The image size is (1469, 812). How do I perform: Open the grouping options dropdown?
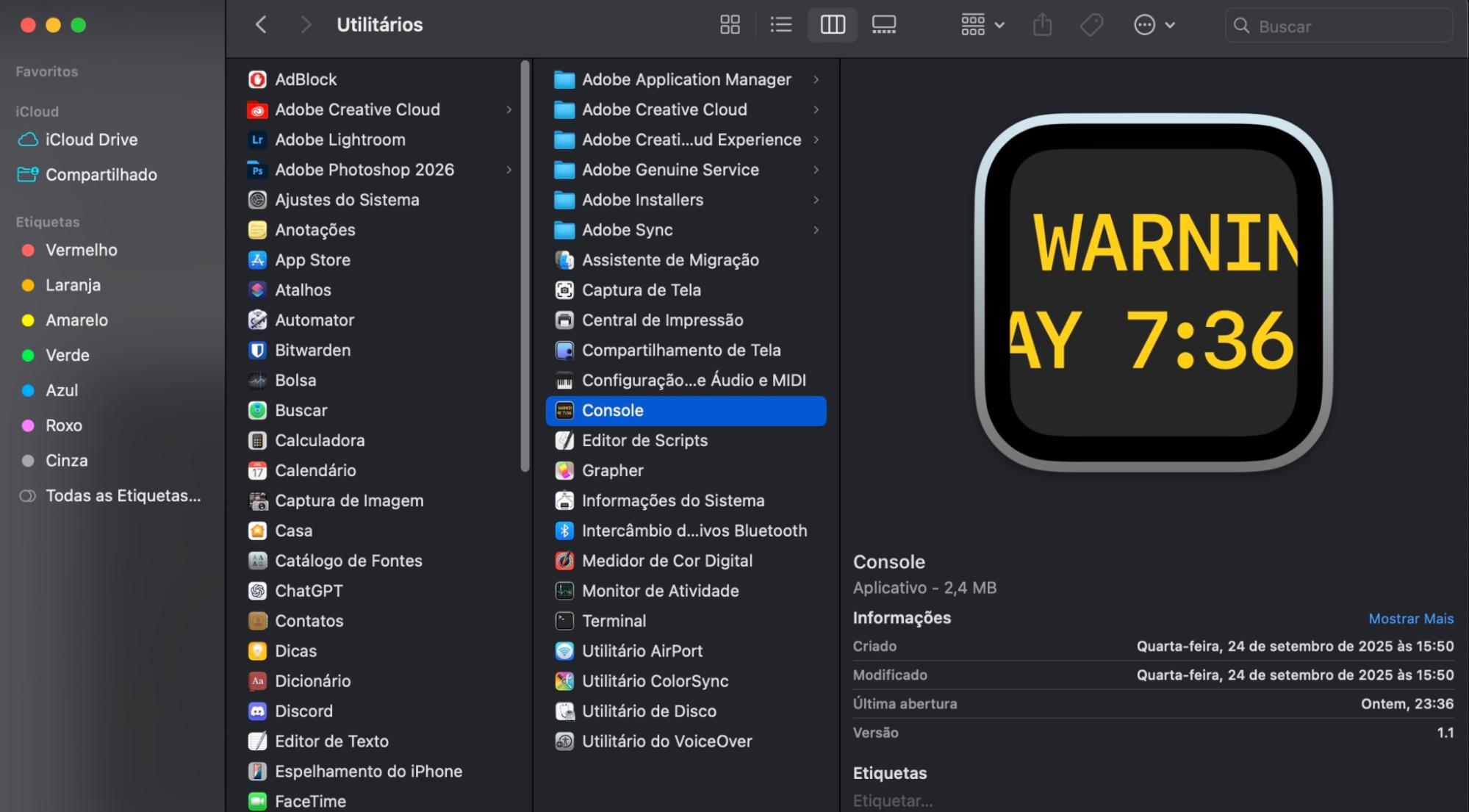982,24
